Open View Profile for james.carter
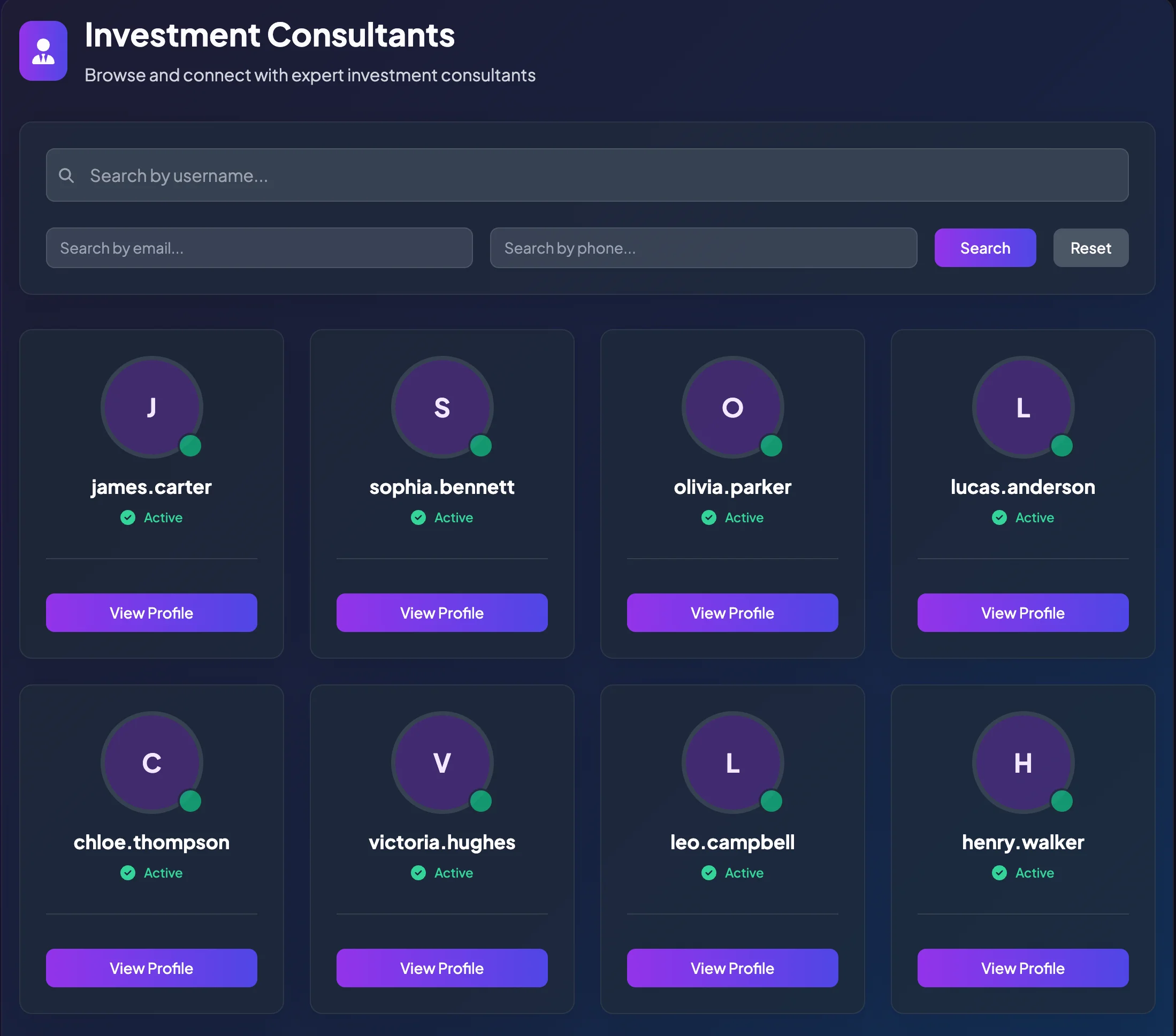The width and height of the screenshot is (1176, 1036). click(x=151, y=612)
